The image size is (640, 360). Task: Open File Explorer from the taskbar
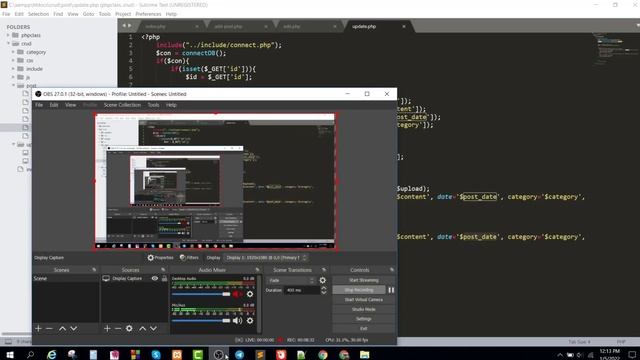point(364,354)
